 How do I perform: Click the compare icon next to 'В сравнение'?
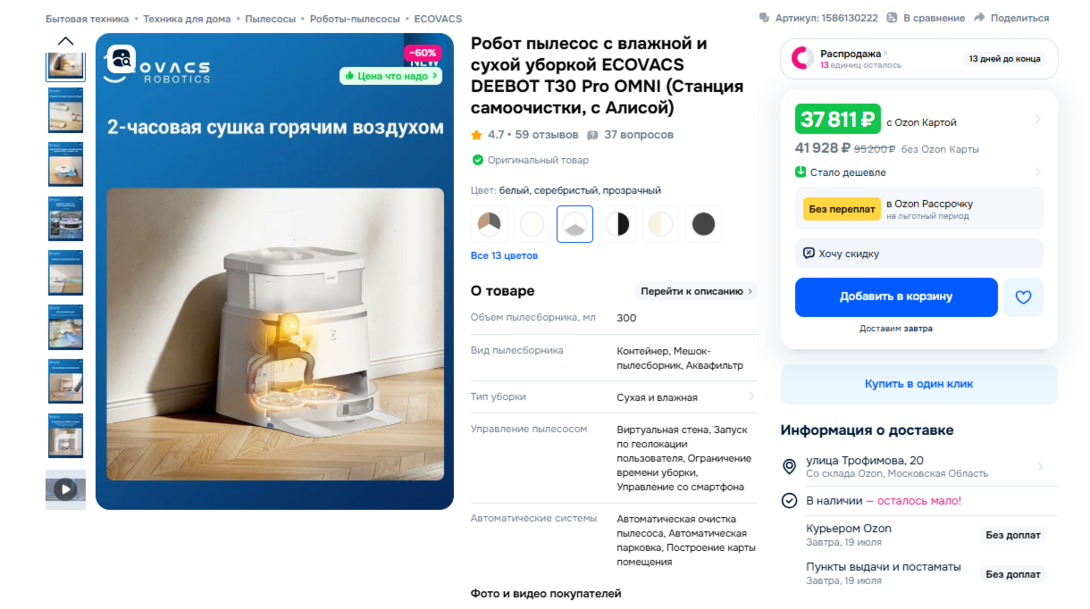[x=892, y=17]
